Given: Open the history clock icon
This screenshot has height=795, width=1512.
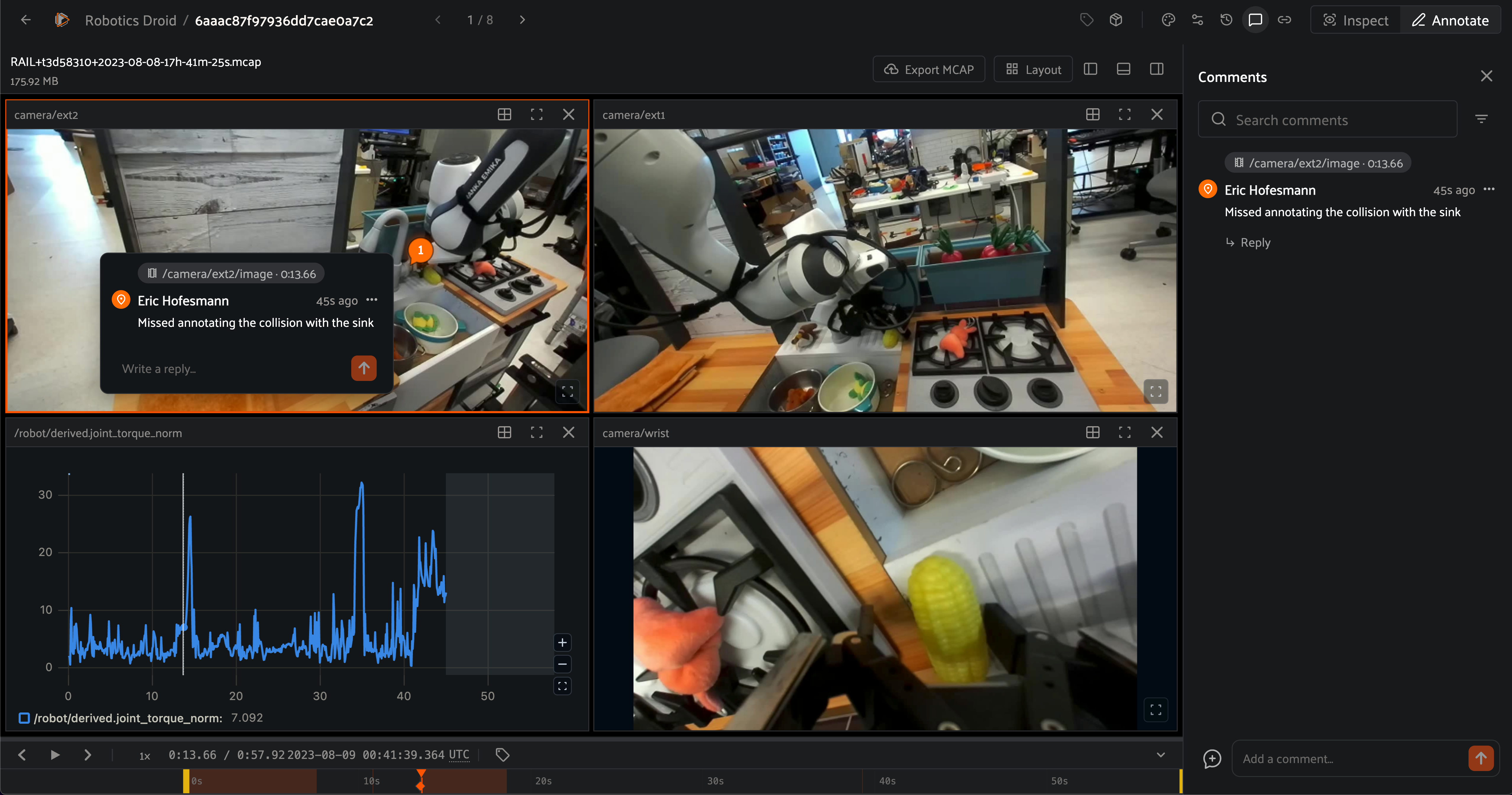Looking at the screenshot, I should (x=1226, y=20).
